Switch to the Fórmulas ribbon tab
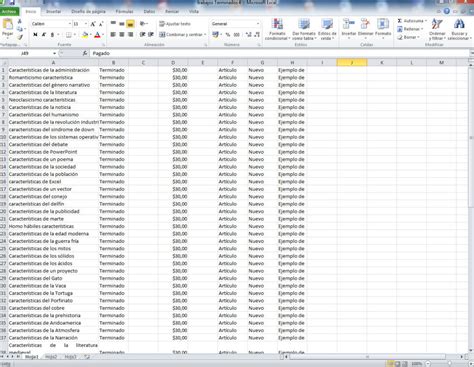 tap(124, 12)
